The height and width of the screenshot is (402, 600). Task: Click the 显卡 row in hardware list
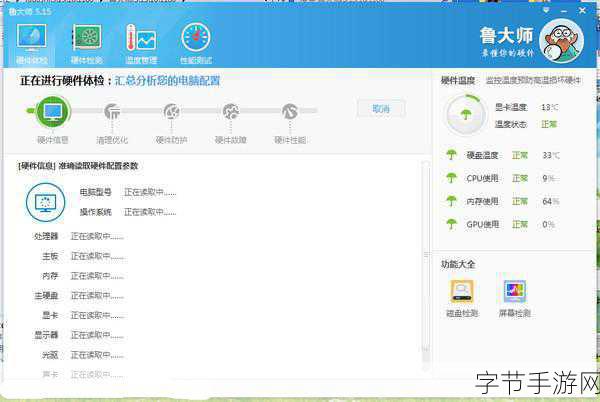click(x=50, y=315)
